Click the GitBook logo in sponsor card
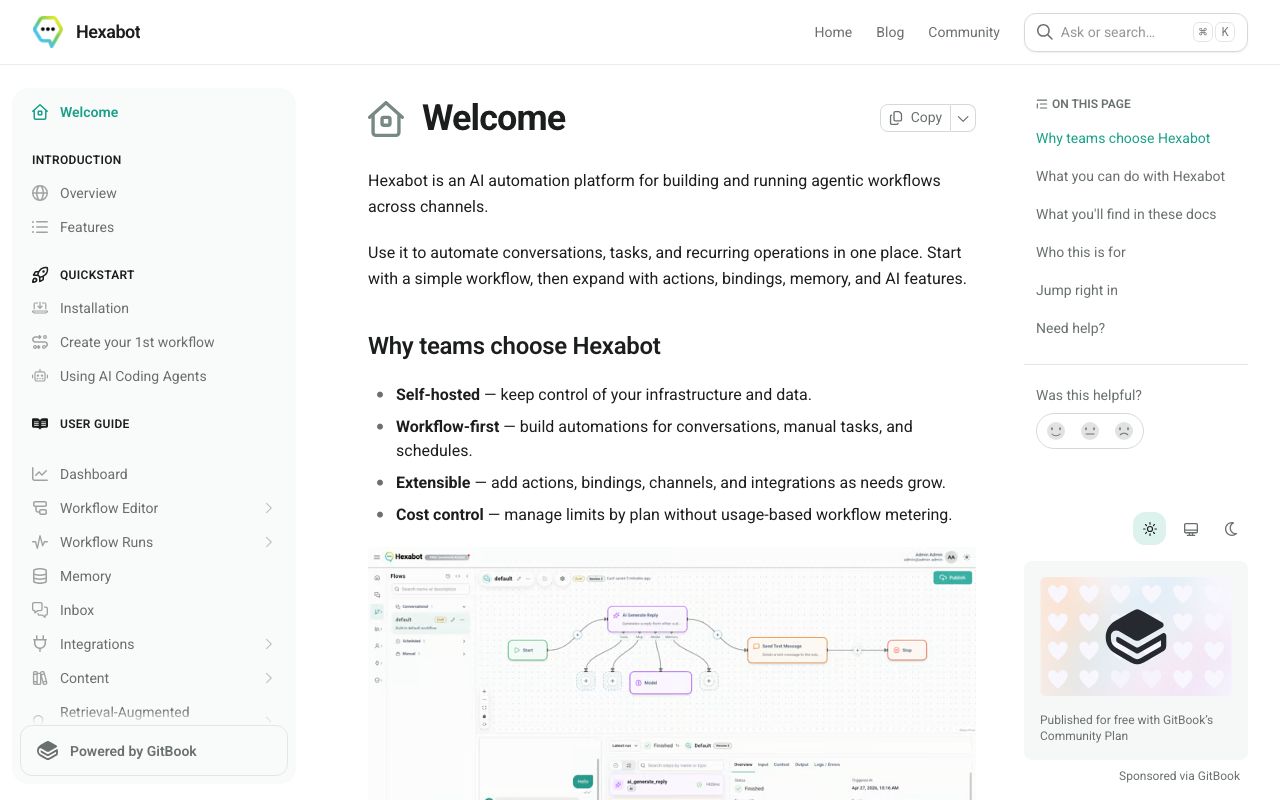 coord(1136,636)
